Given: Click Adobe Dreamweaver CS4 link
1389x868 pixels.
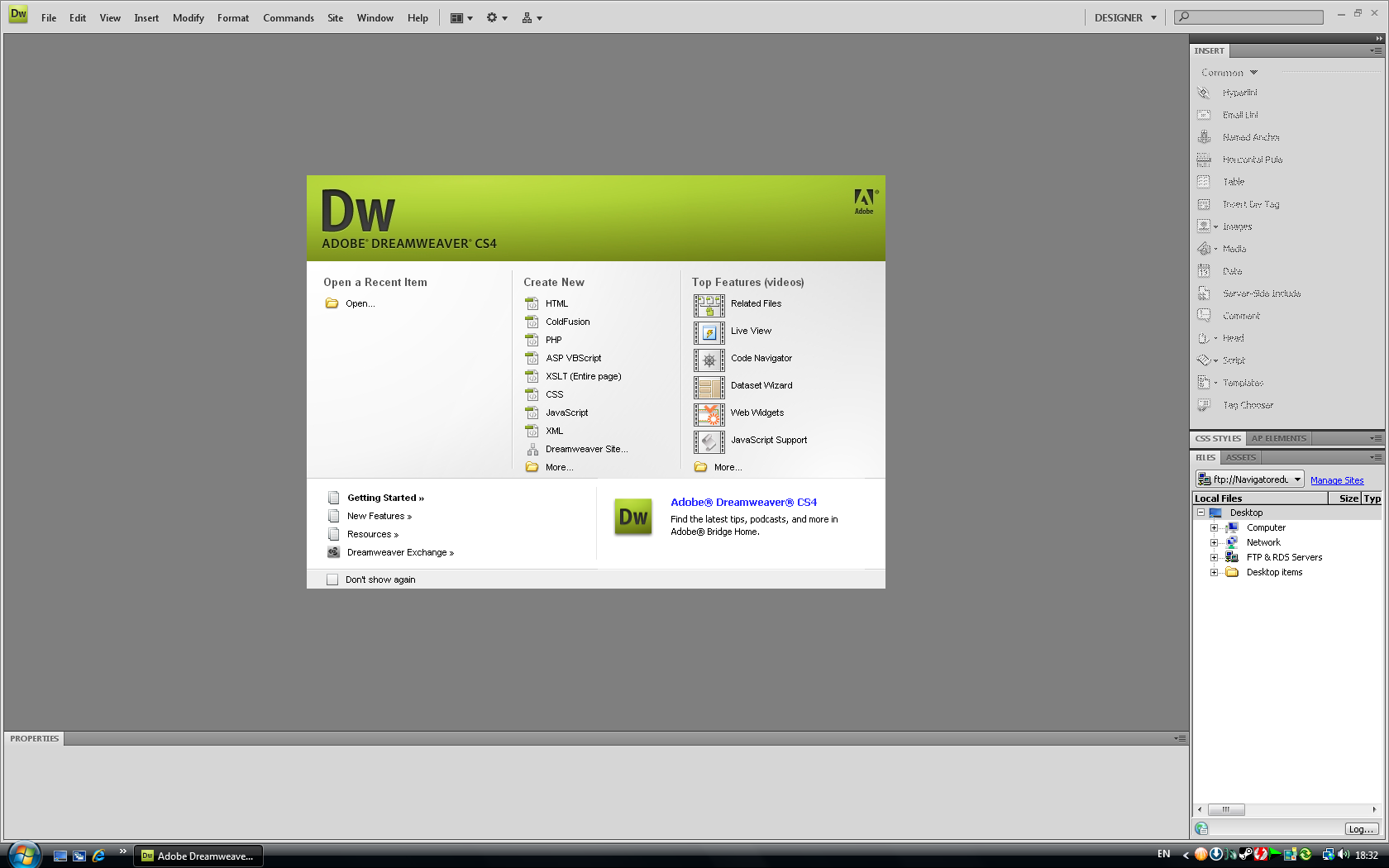Looking at the screenshot, I should pos(743,502).
